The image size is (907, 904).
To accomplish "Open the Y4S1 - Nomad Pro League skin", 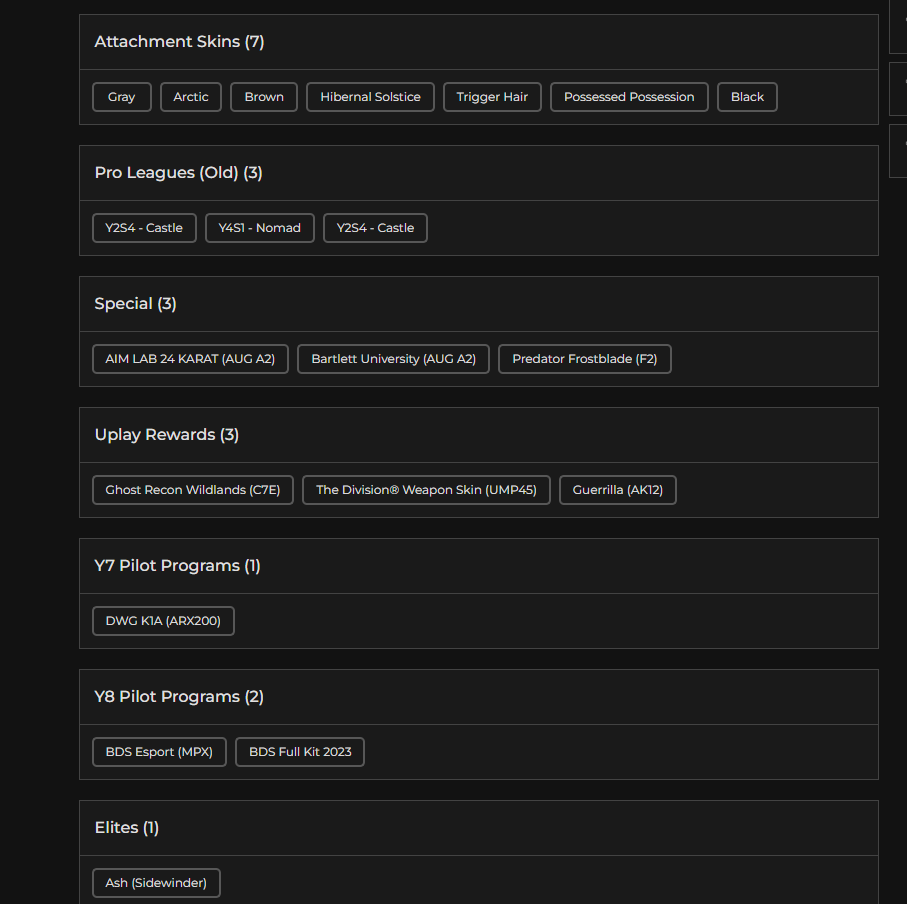I will pyautogui.click(x=260, y=228).
